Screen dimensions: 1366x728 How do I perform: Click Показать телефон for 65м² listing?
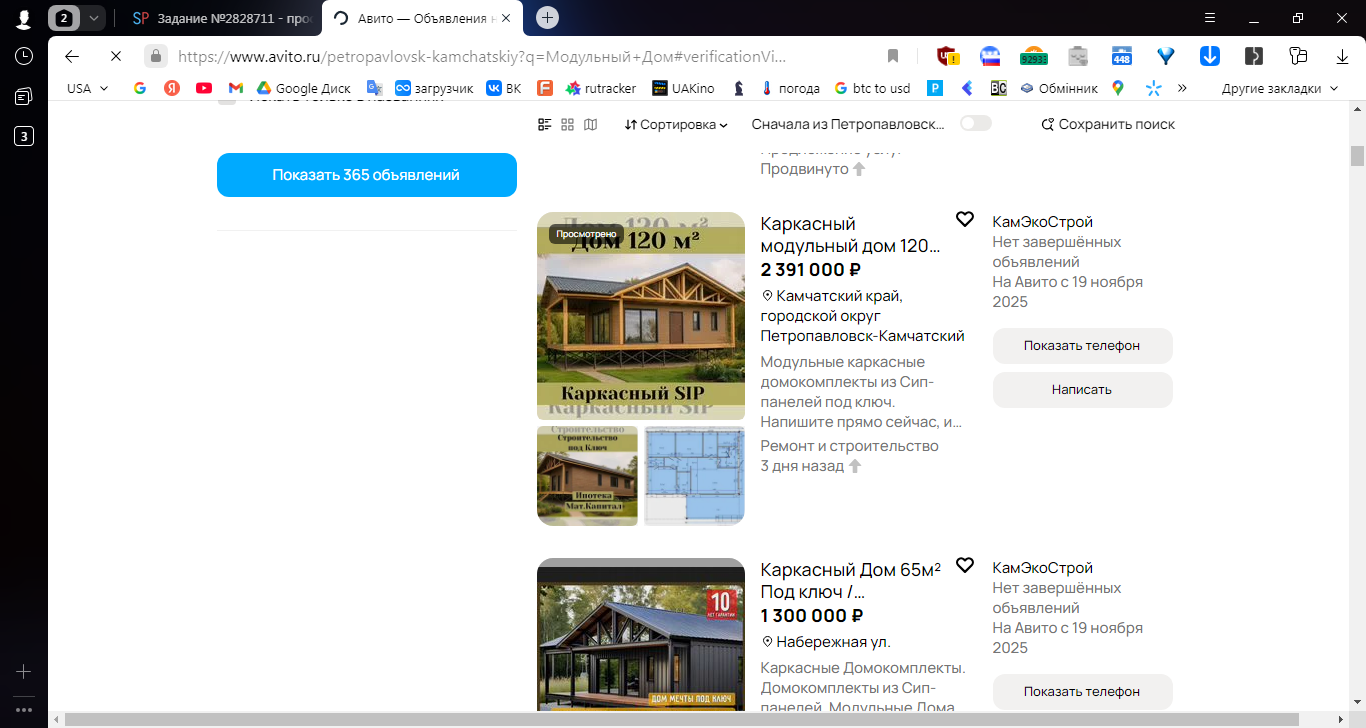click(x=1082, y=691)
